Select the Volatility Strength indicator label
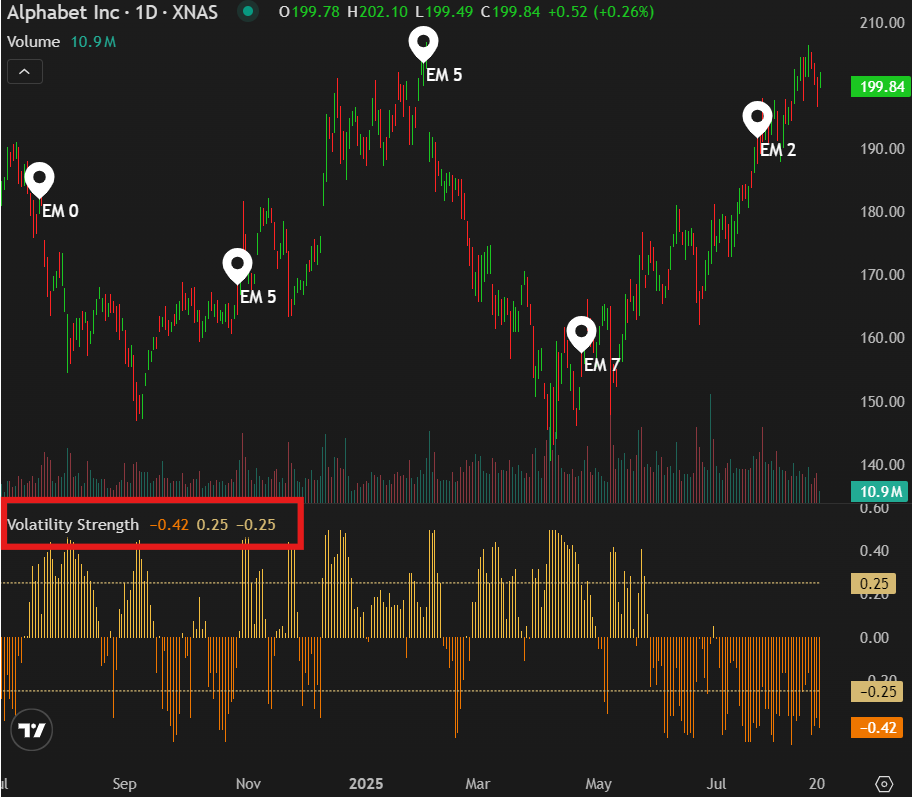 tap(73, 525)
